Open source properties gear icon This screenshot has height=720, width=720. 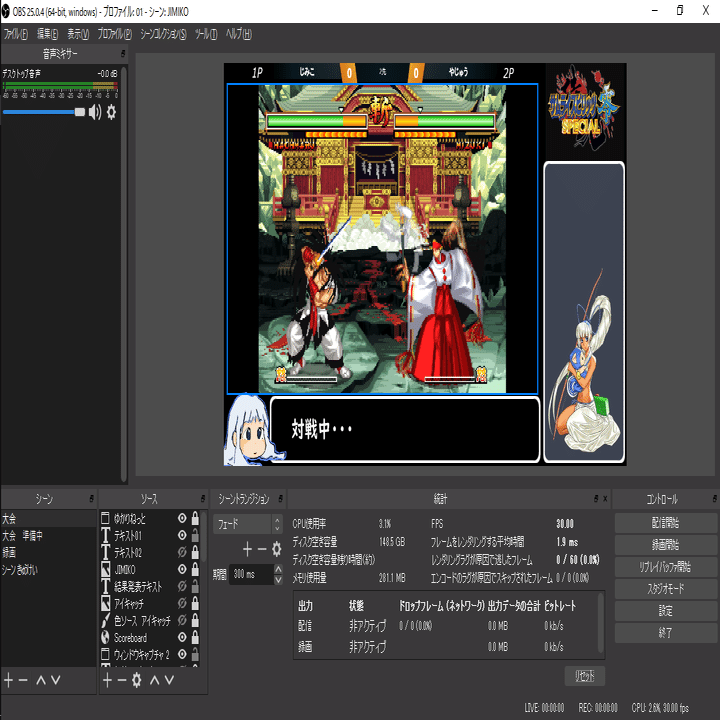click(x=136, y=680)
